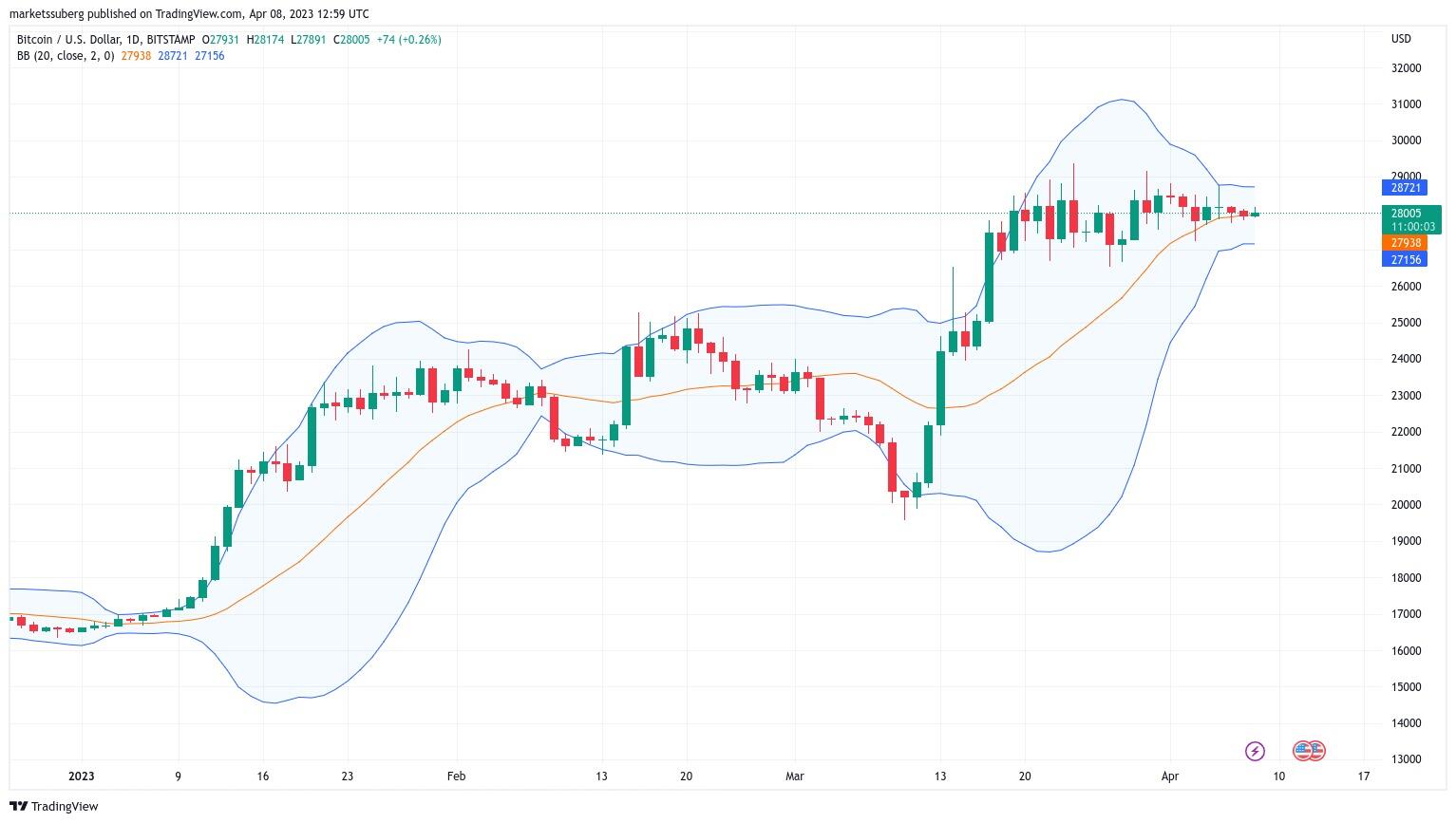Image resolution: width=1456 pixels, height=823 pixels.
Task: Click the 32000 price axis label
Action: pyautogui.click(x=1406, y=68)
